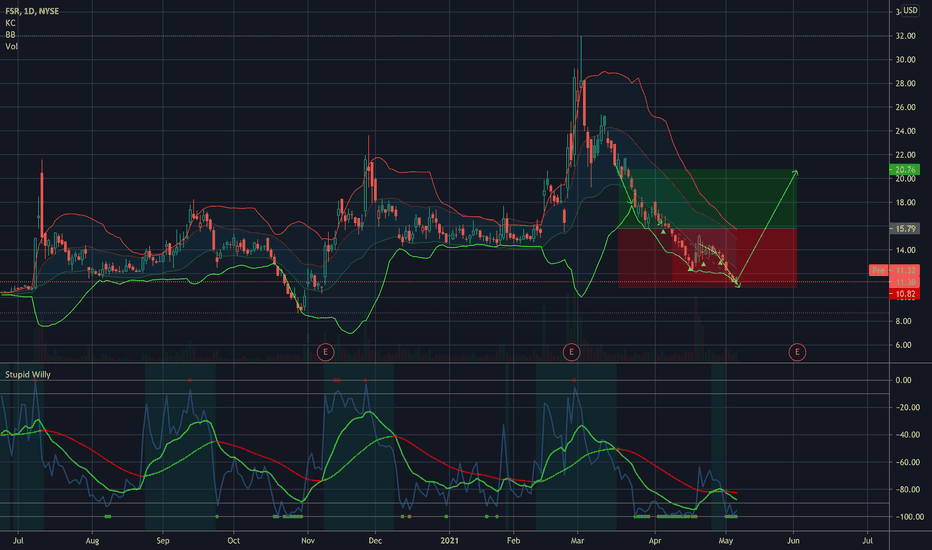932x550 pixels.
Task: Open the USD currency selector
Action: tap(910, 10)
